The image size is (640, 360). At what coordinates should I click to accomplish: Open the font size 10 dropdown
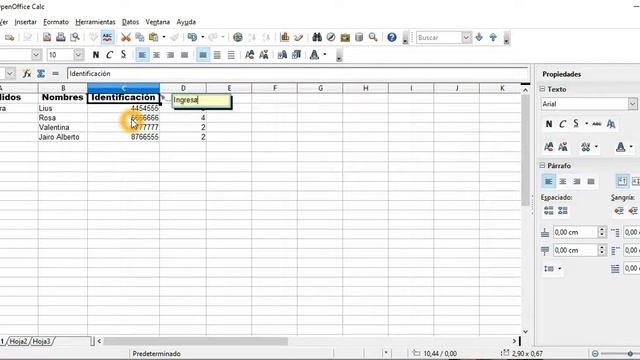pyautogui.click(x=78, y=55)
